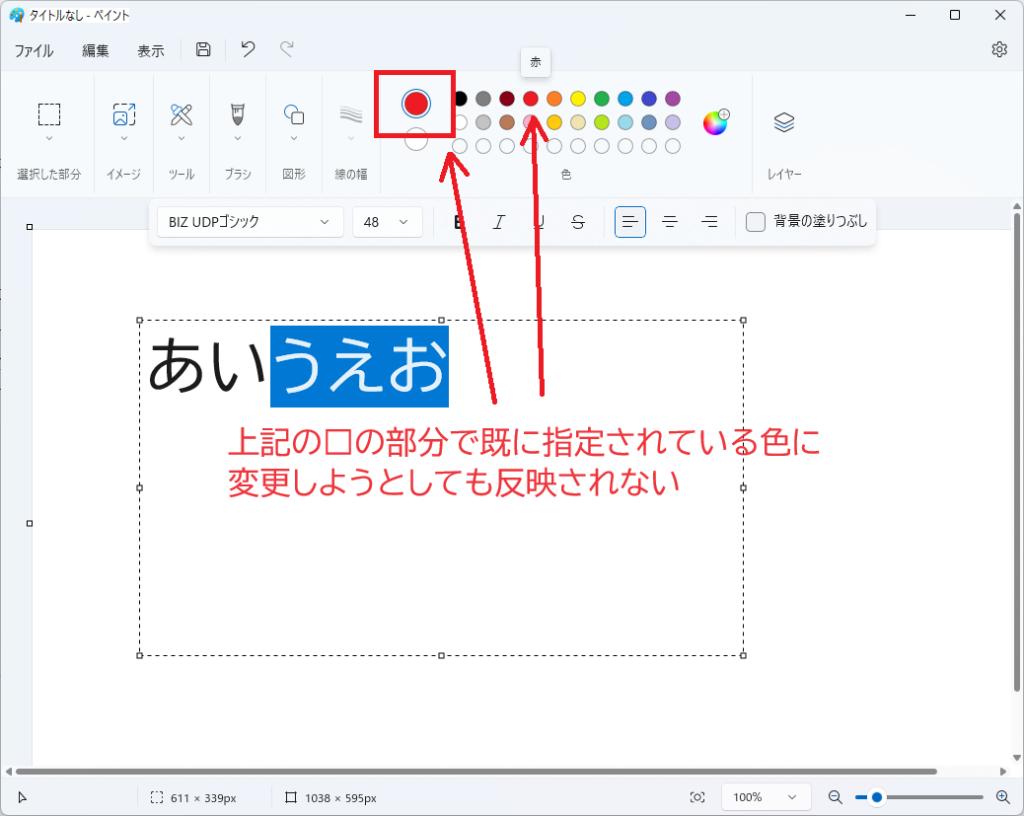Open the 編集 menu
This screenshot has height=816, width=1024.
tap(95, 51)
